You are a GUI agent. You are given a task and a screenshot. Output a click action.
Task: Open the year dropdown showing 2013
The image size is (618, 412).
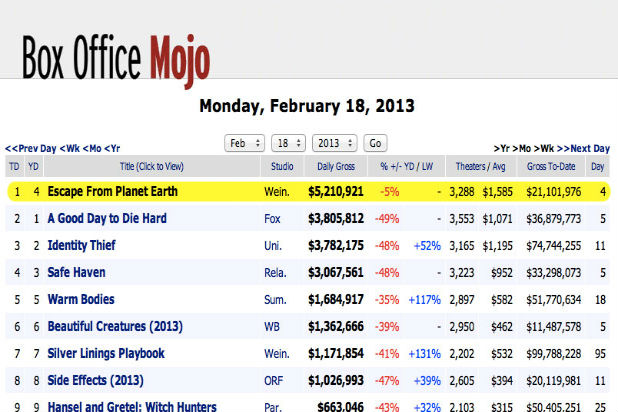click(334, 143)
